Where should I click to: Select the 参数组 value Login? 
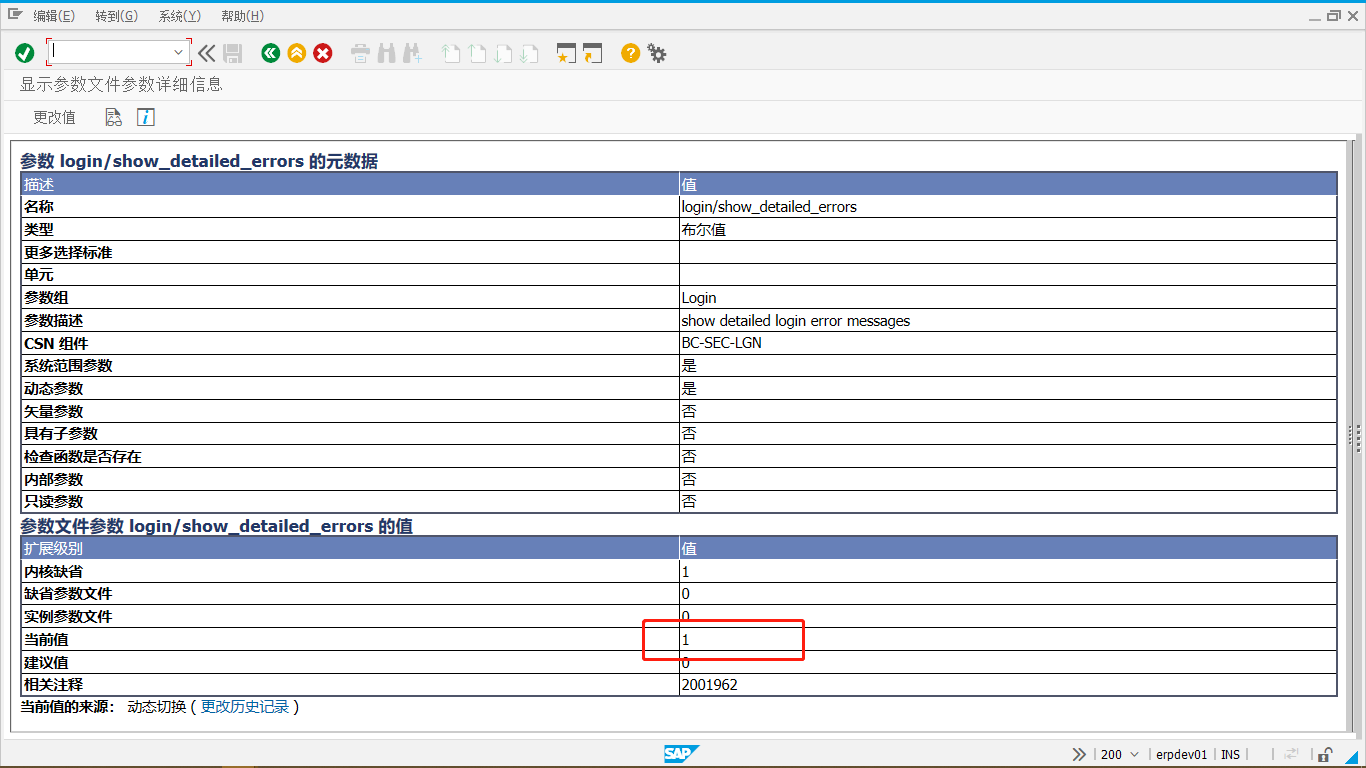(699, 298)
